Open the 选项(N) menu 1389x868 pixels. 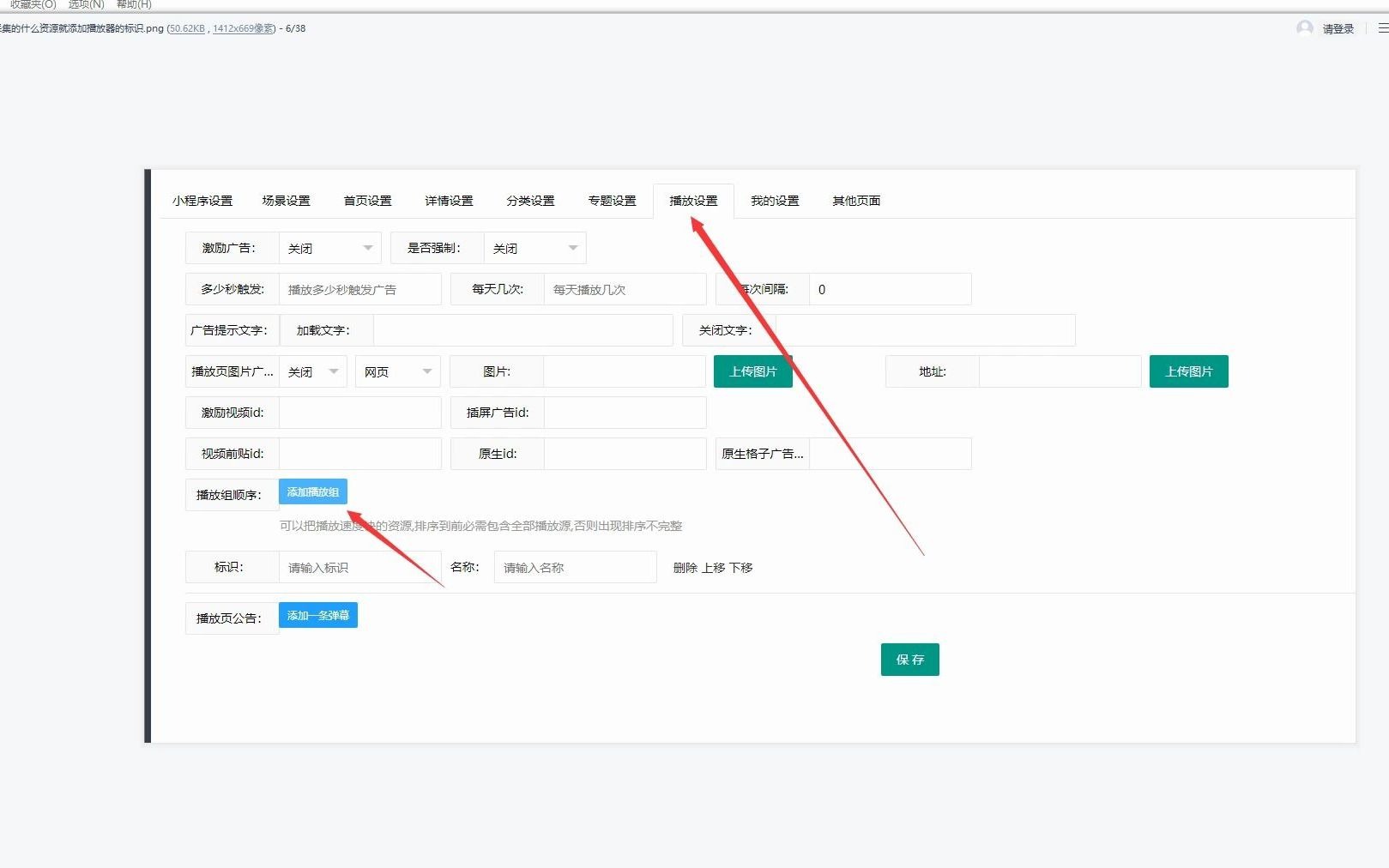click(86, 4)
